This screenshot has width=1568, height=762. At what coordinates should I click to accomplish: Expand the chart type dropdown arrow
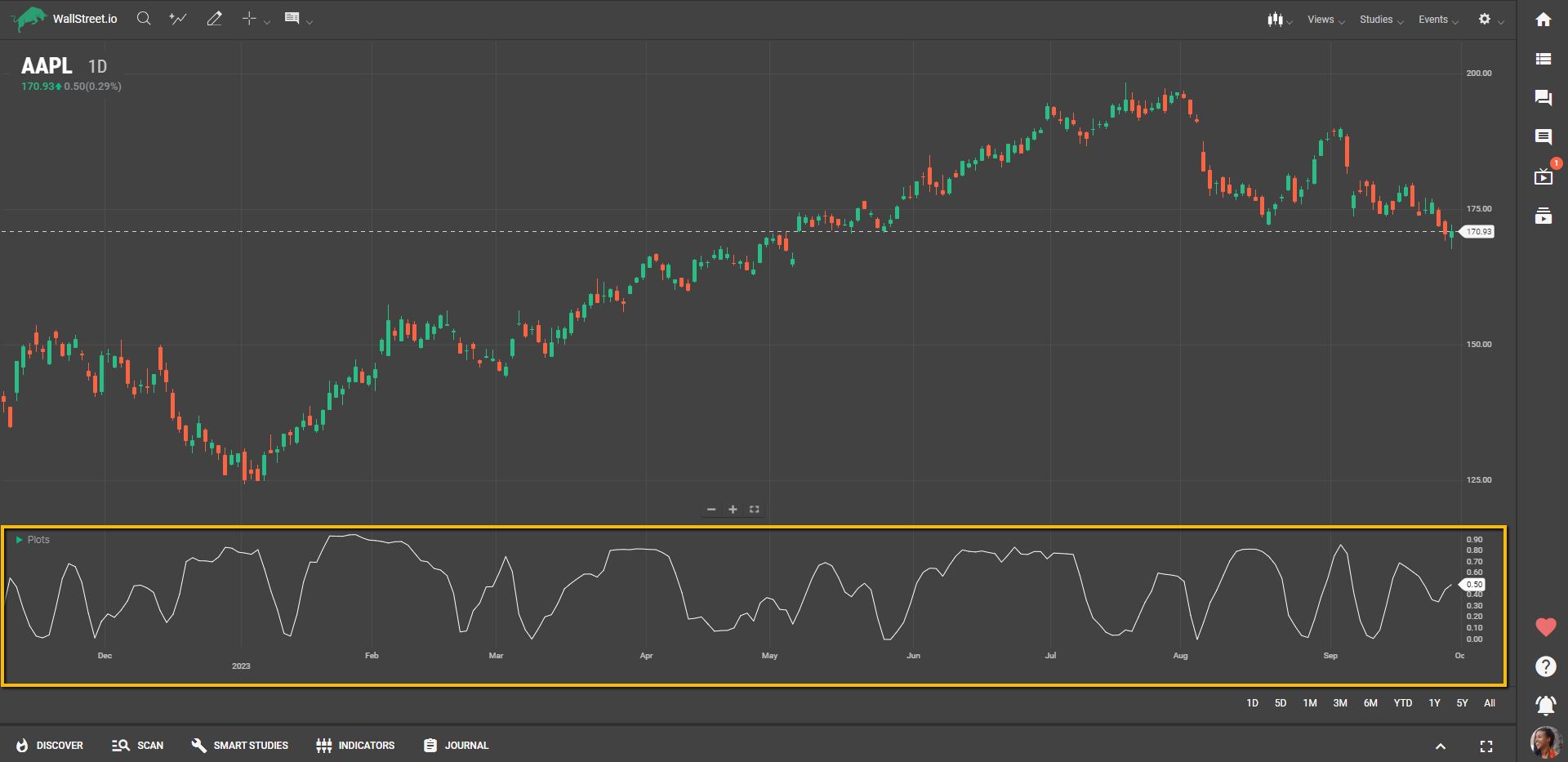coord(1290,22)
